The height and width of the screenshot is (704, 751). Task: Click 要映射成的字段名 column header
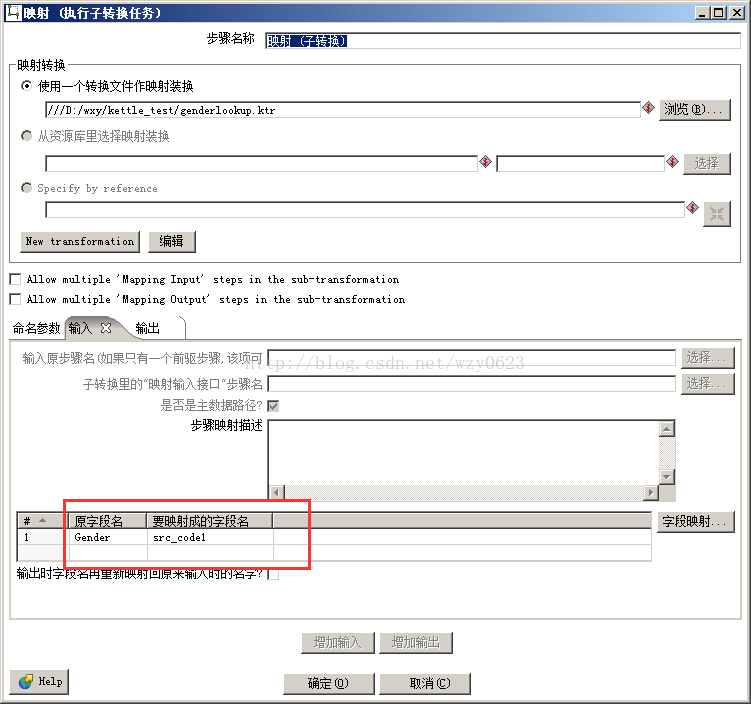point(209,521)
